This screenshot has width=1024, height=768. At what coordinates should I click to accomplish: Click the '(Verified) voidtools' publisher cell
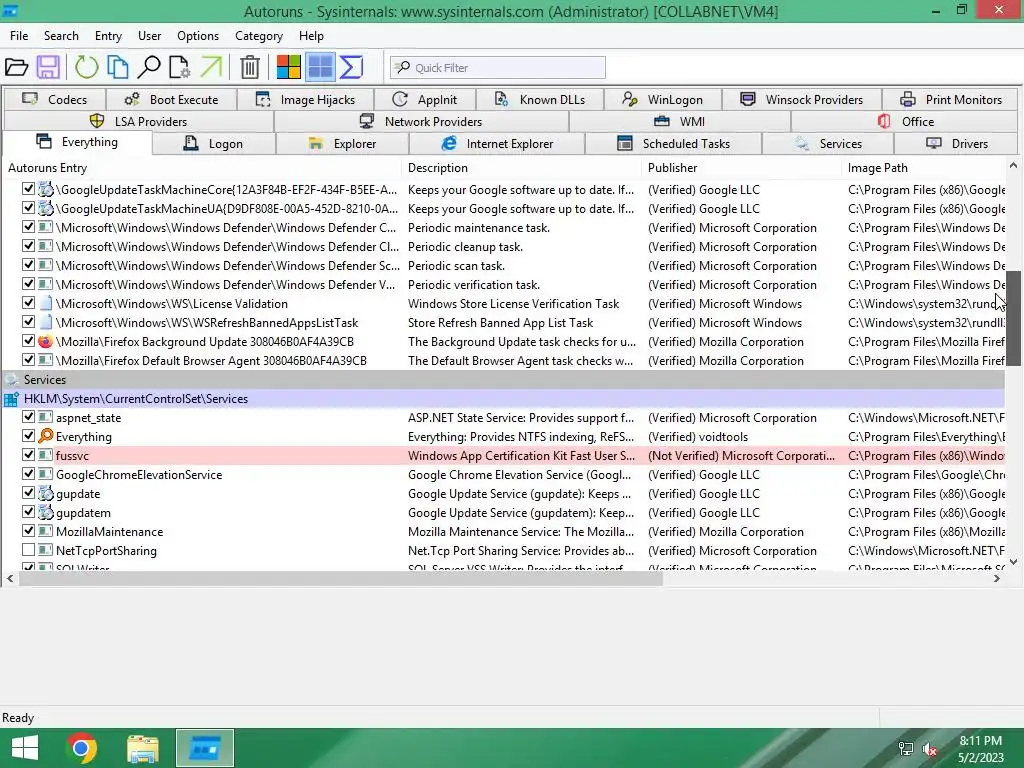tap(697, 436)
